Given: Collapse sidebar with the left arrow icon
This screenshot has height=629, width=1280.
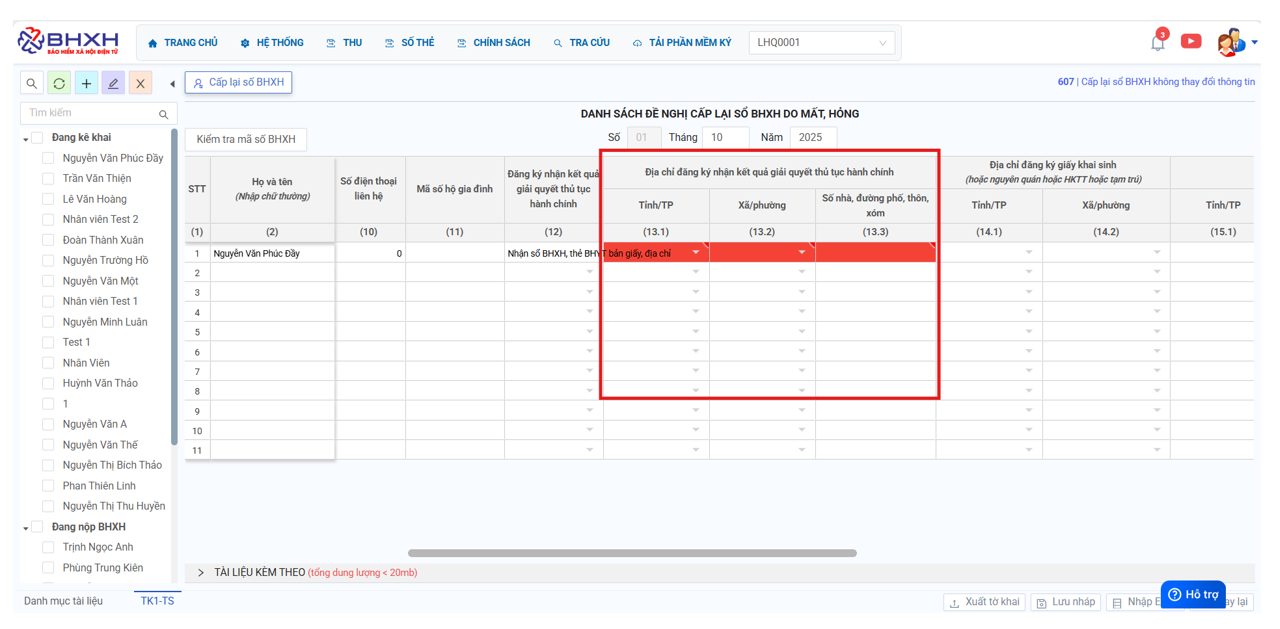Looking at the screenshot, I should 172,84.
